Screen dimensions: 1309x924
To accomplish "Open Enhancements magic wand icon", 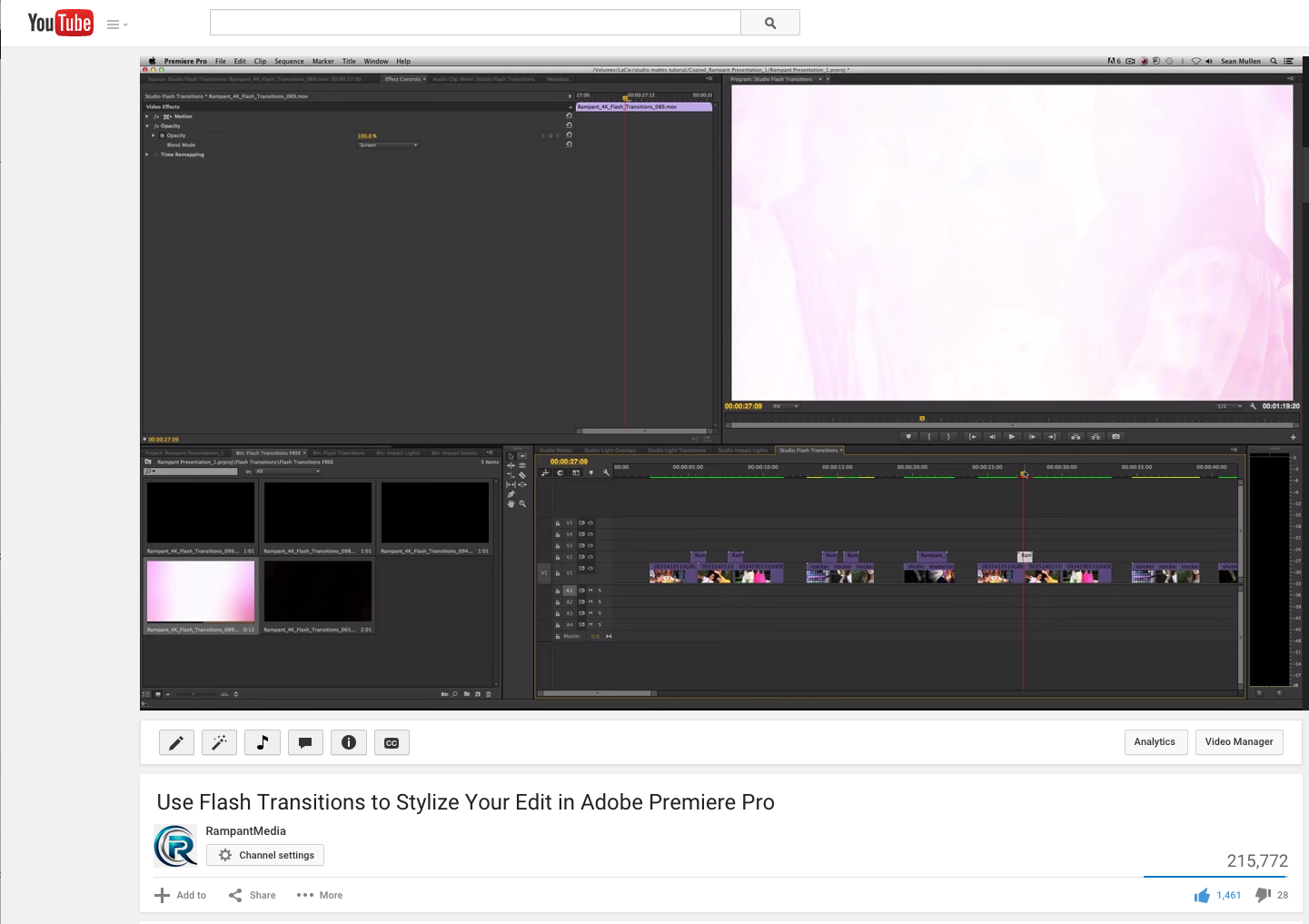I will click(x=219, y=743).
